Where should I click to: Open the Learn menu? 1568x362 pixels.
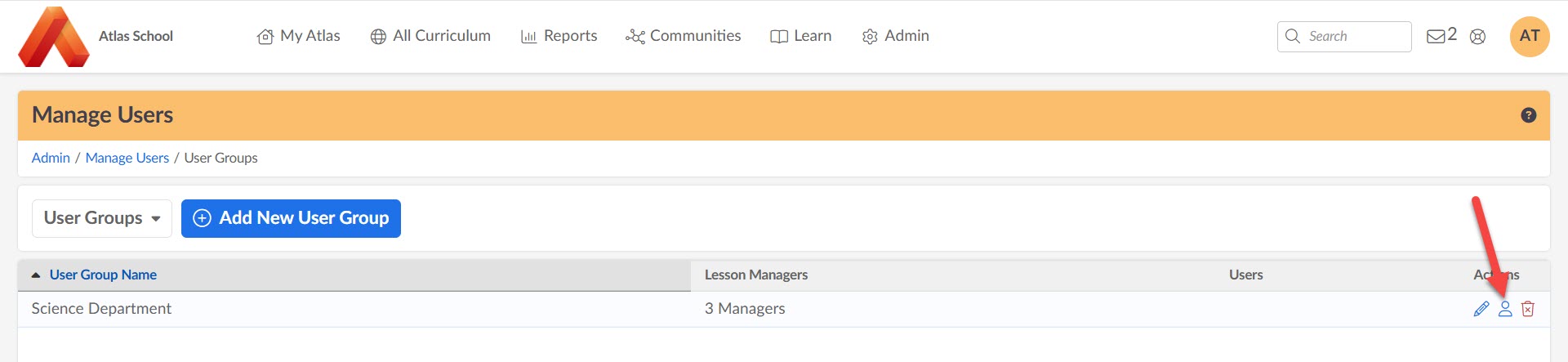pos(801,36)
